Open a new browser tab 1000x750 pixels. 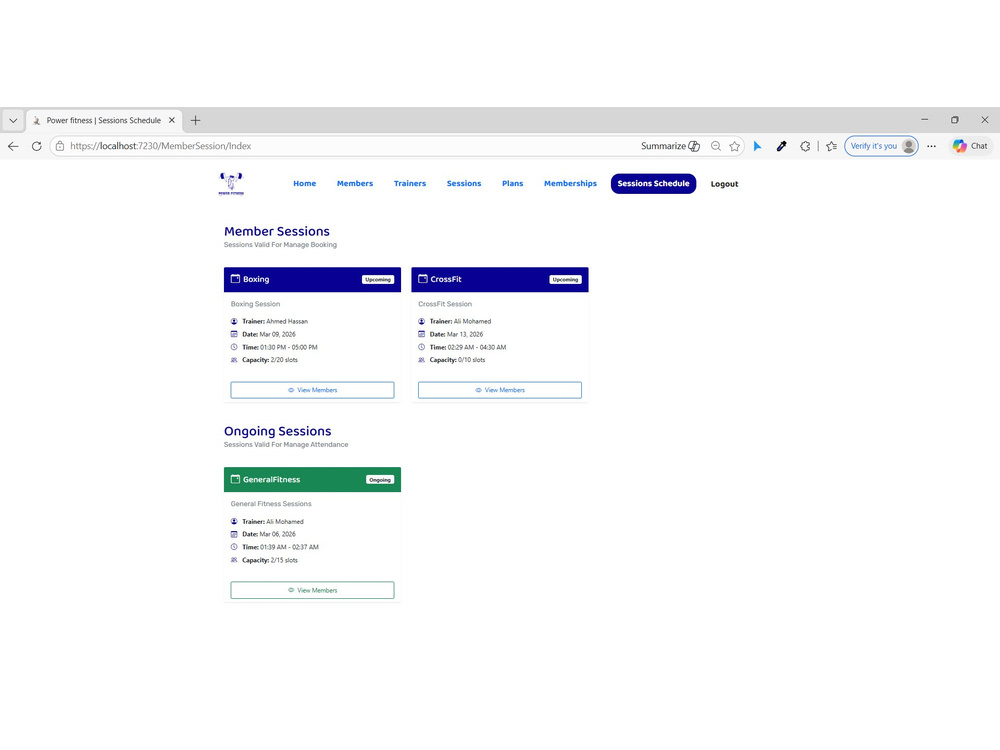coord(196,120)
